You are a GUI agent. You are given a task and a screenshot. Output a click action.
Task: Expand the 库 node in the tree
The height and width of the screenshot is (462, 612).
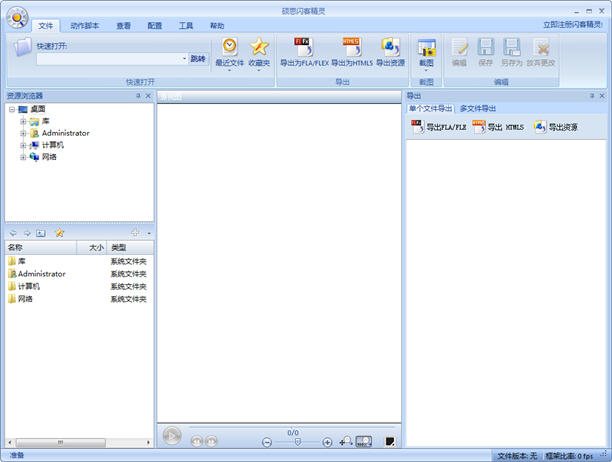click(x=22, y=121)
